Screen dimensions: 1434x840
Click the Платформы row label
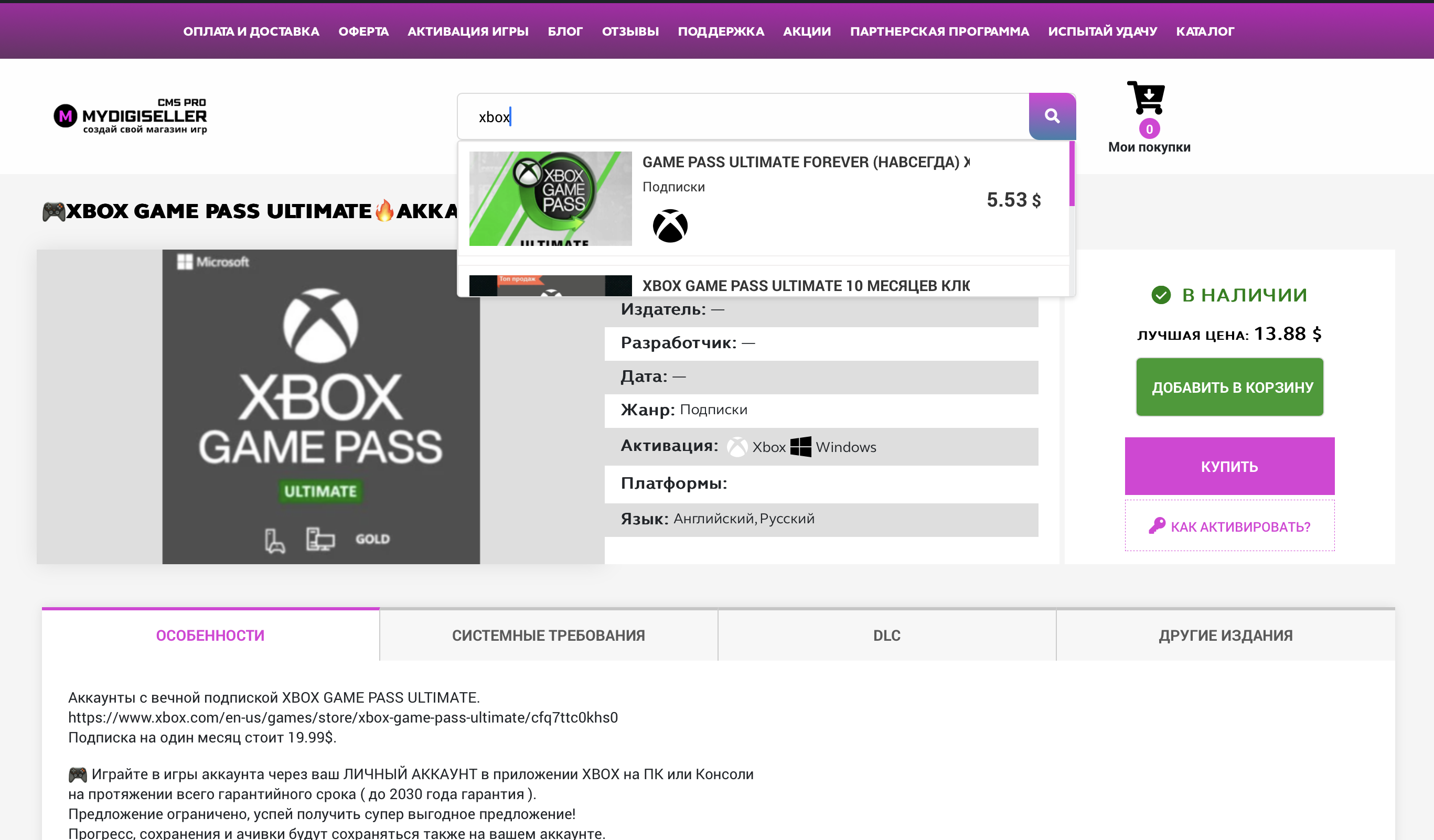point(674,483)
